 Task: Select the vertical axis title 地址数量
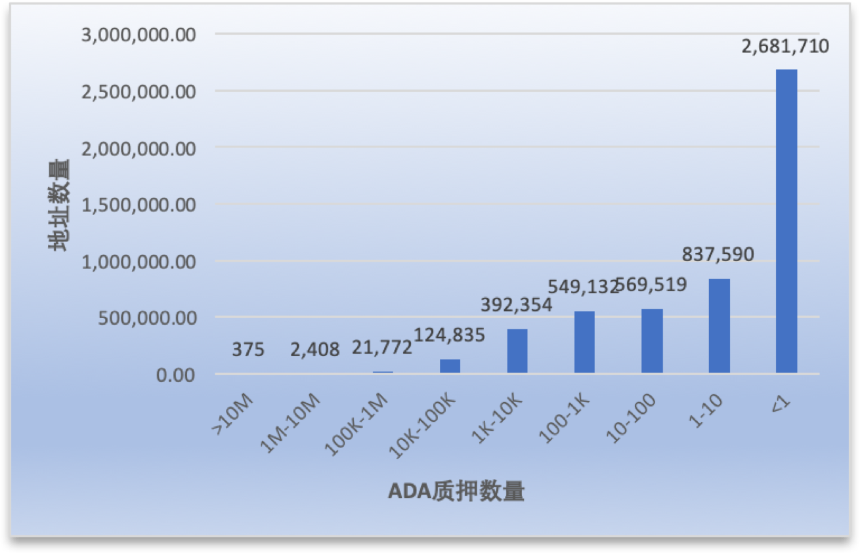point(59,205)
